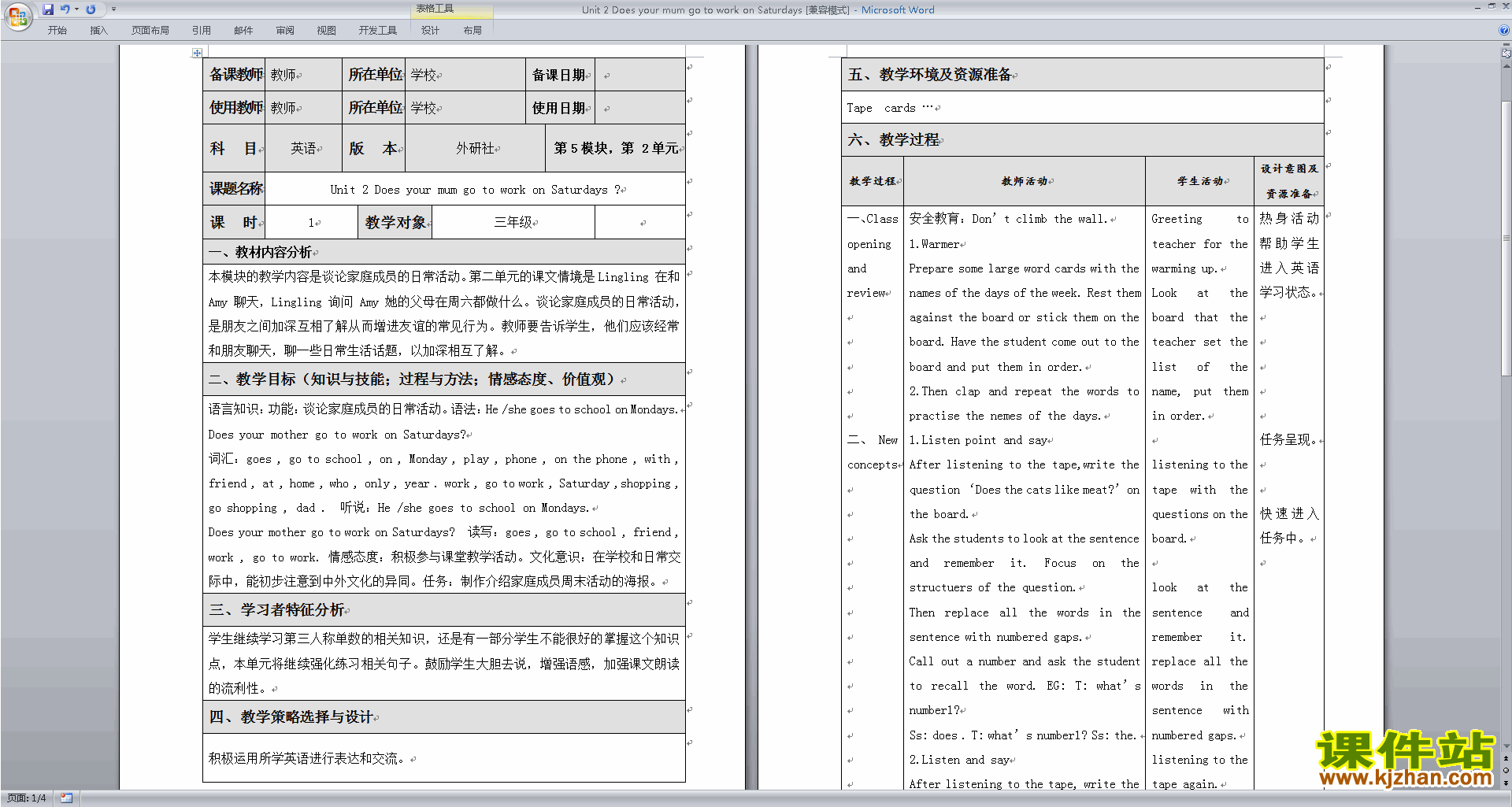The width and height of the screenshot is (1512, 807).
Task: Click the 使用教师 header cell
Action: (234, 108)
